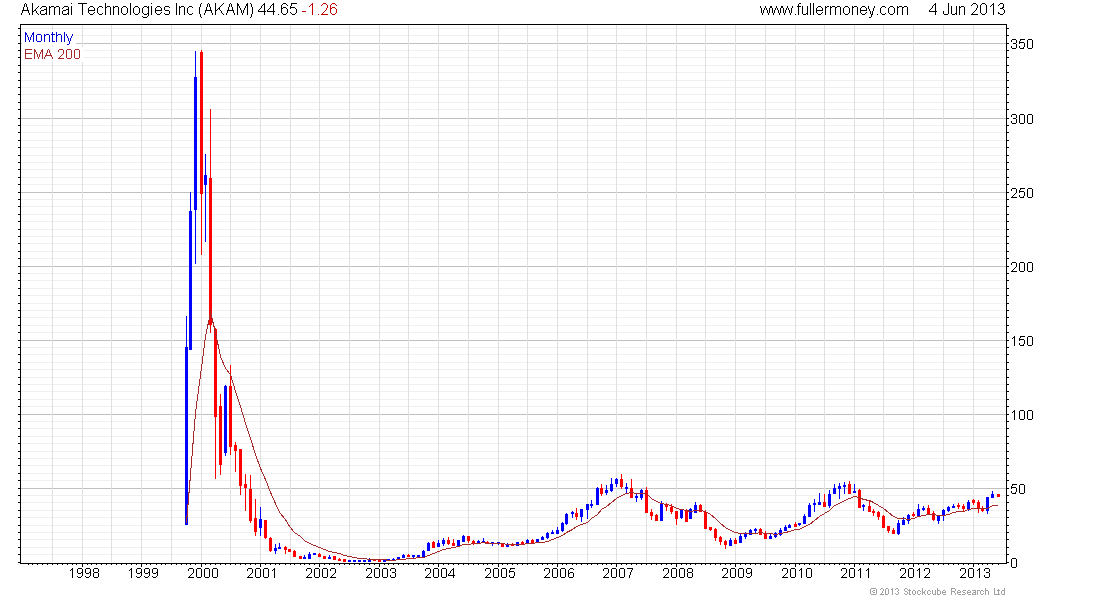This screenshot has width=1100, height=600.
Task: Click the 0 price axis label
Action: click(x=1014, y=563)
